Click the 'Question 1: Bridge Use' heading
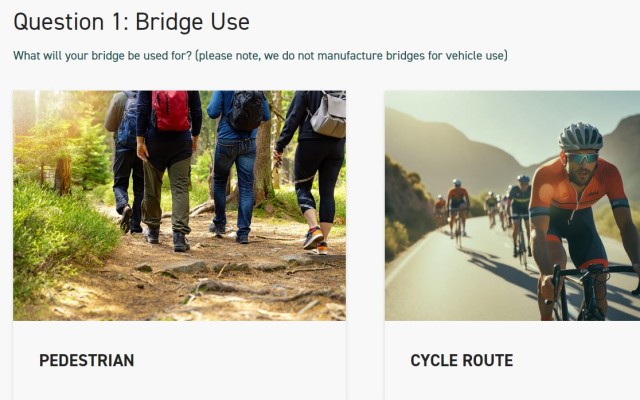This screenshot has height=400, width=640. pos(131,21)
